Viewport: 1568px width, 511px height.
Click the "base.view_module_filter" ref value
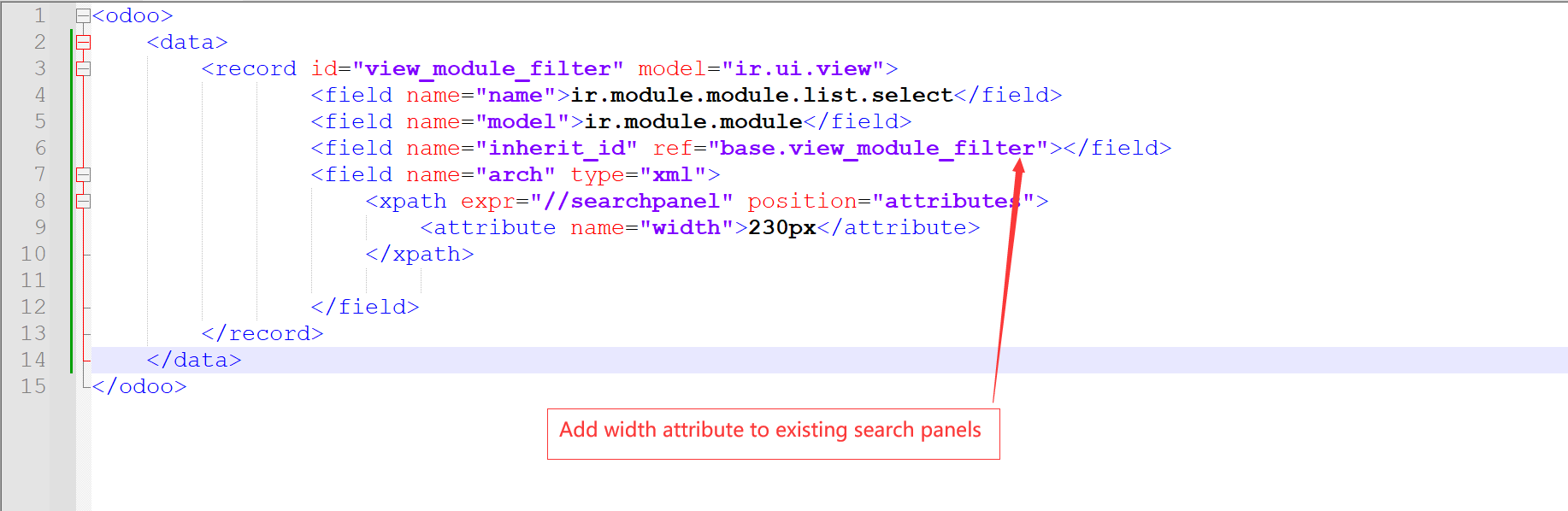pyautogui.click(x=878, y=148)
